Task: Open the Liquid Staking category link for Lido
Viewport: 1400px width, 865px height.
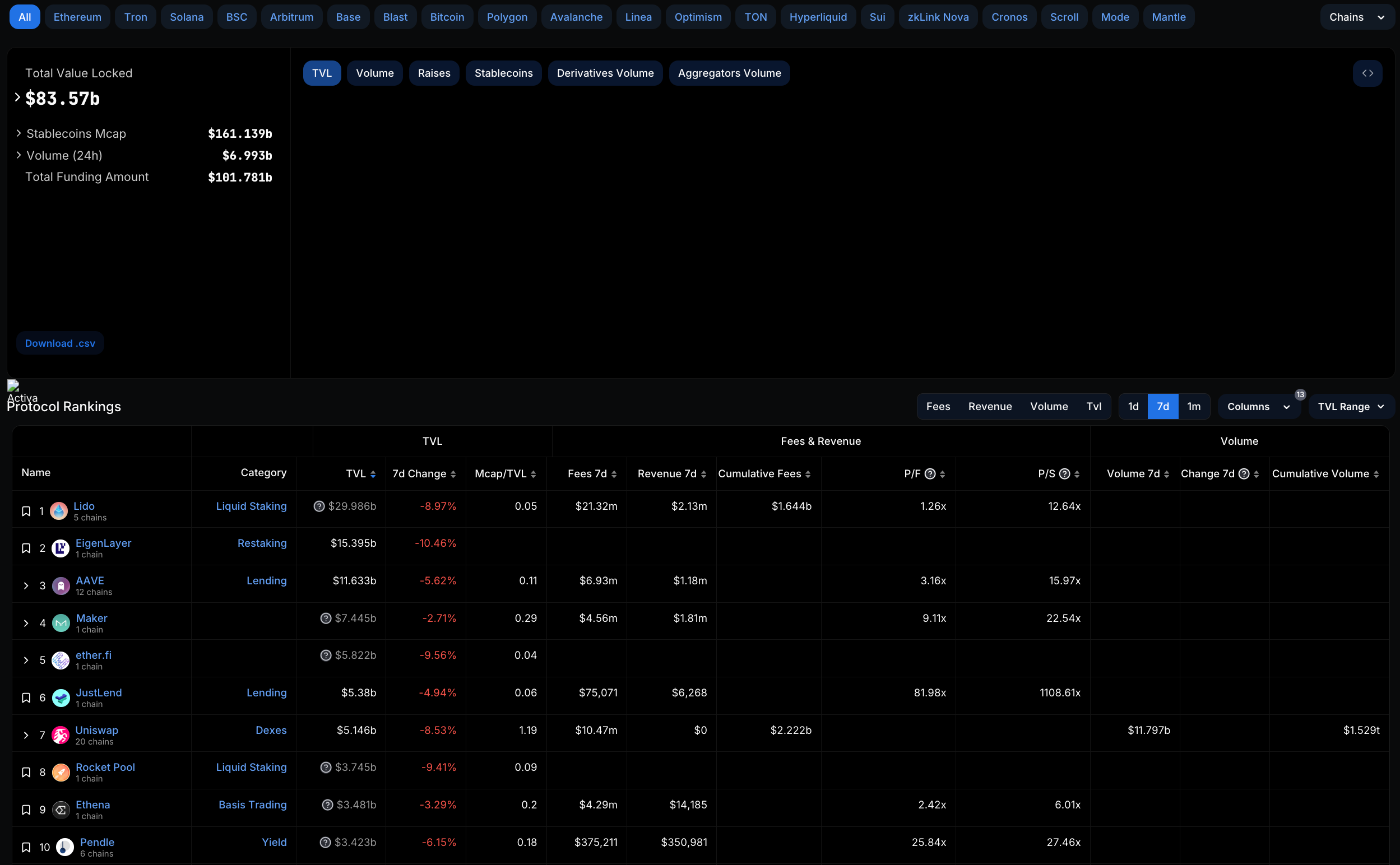Action: tap(251, 506)
